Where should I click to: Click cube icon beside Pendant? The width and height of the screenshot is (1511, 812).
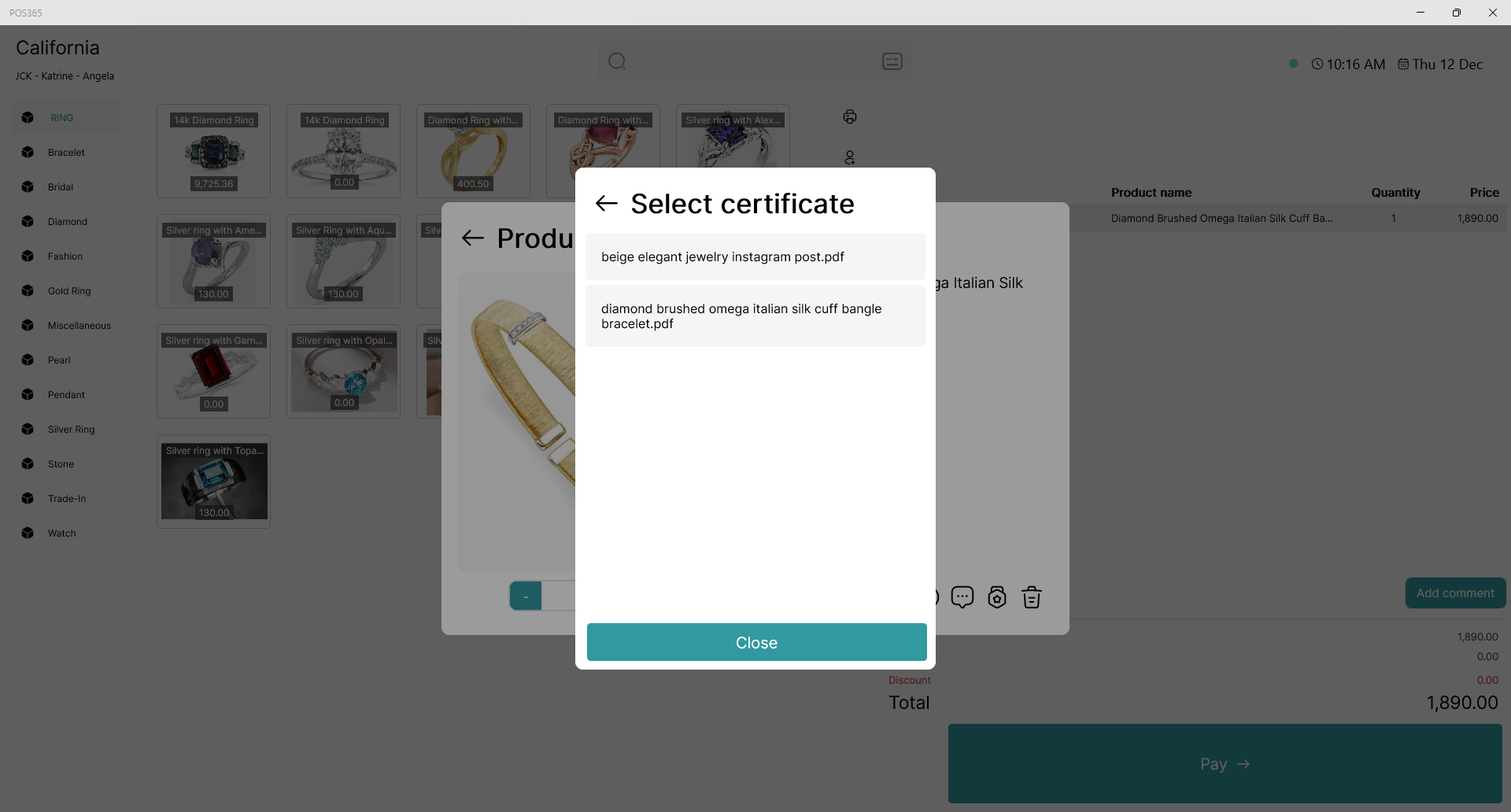coord(28,395)
